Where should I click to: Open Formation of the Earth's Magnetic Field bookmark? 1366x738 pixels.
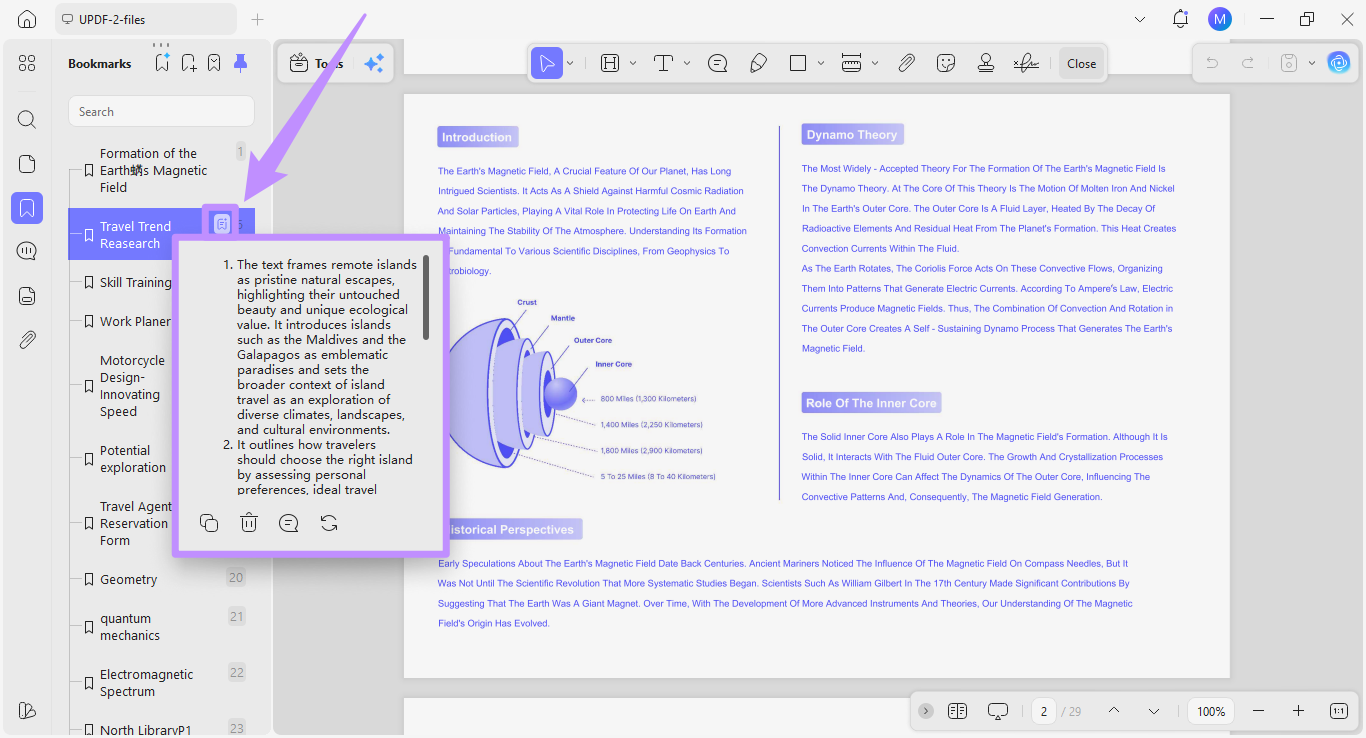coord(160,170)
